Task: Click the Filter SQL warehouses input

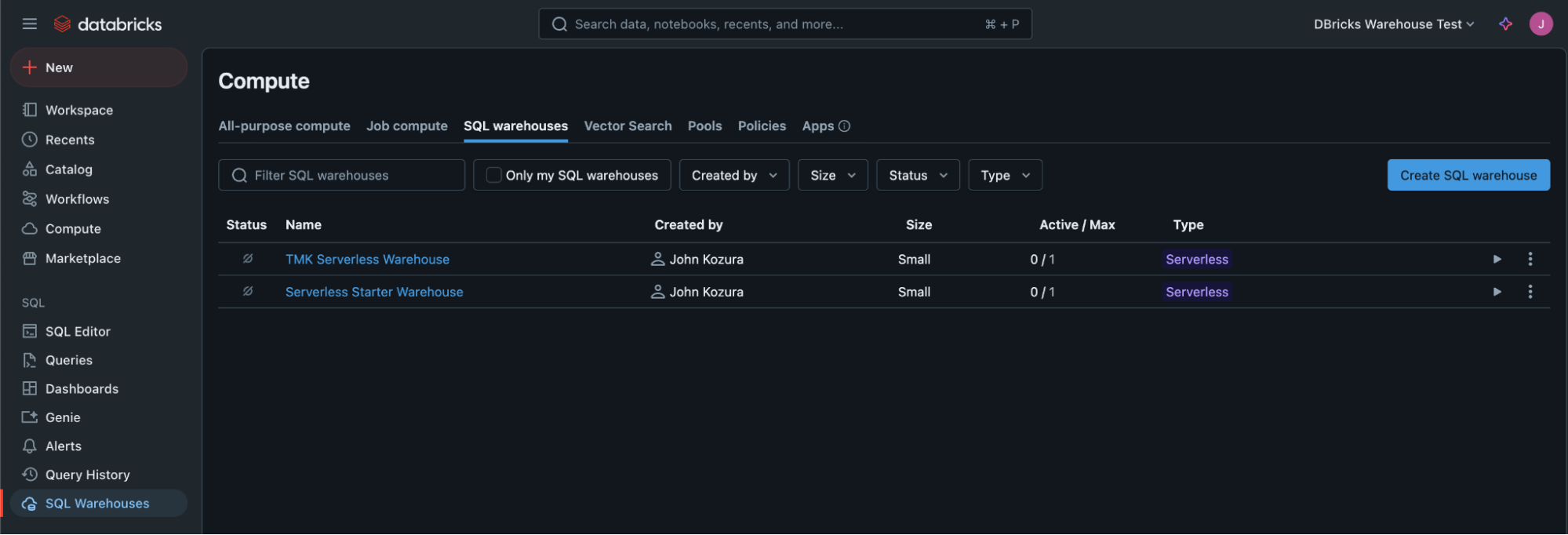Action: pyautogui.click(x=341, y=176)
